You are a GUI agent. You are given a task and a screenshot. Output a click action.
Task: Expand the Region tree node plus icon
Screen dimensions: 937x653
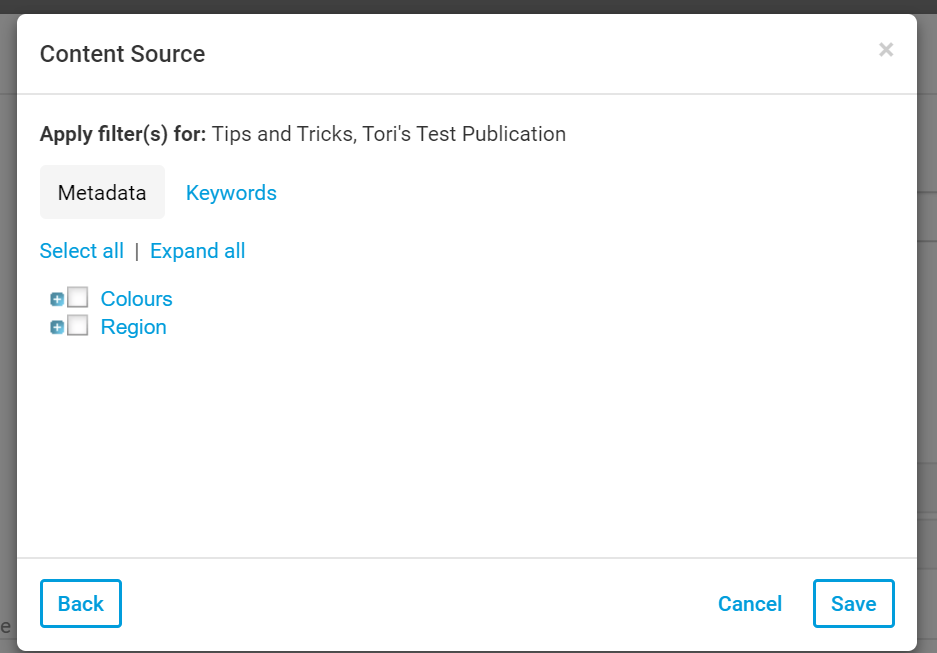(57, 327)
